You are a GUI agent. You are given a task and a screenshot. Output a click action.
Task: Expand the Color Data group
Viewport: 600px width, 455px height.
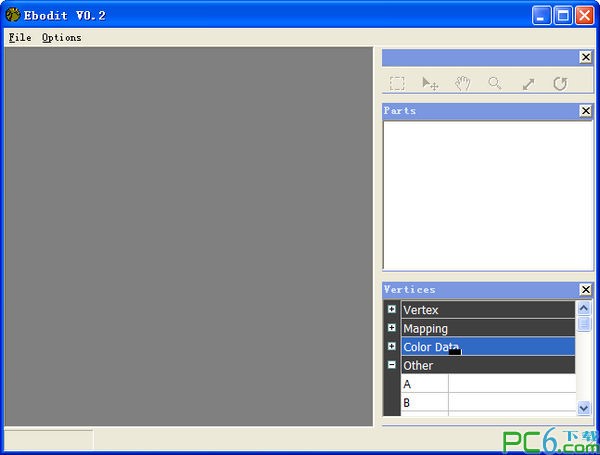tap(392, 346)
